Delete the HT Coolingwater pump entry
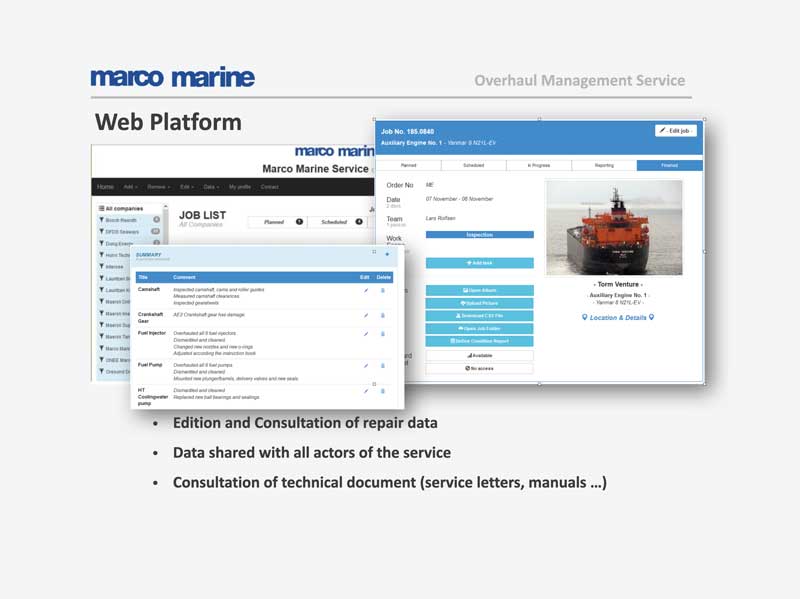Image resolution: width=800 pixels, height=599 pixels. 383,391
